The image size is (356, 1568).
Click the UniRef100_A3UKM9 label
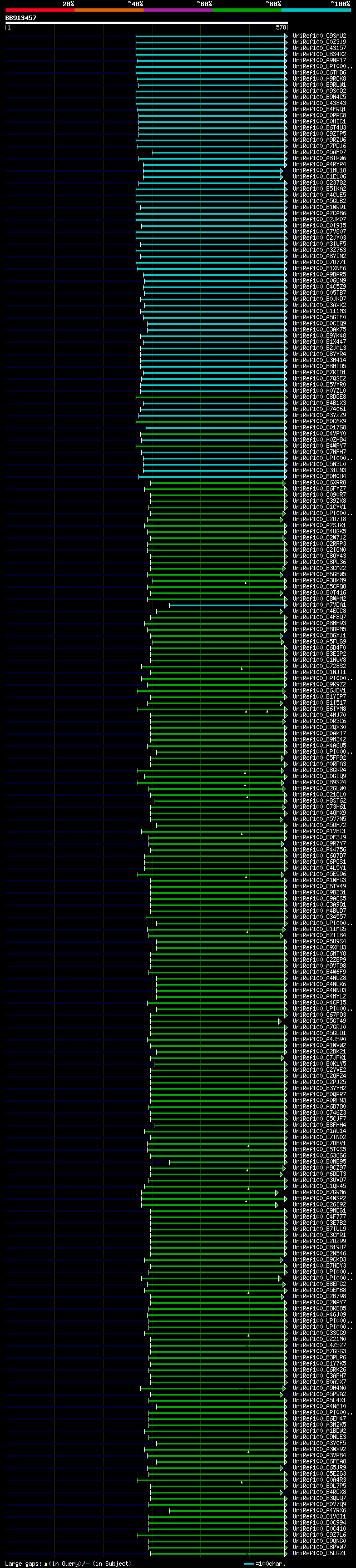coord(319,580)
